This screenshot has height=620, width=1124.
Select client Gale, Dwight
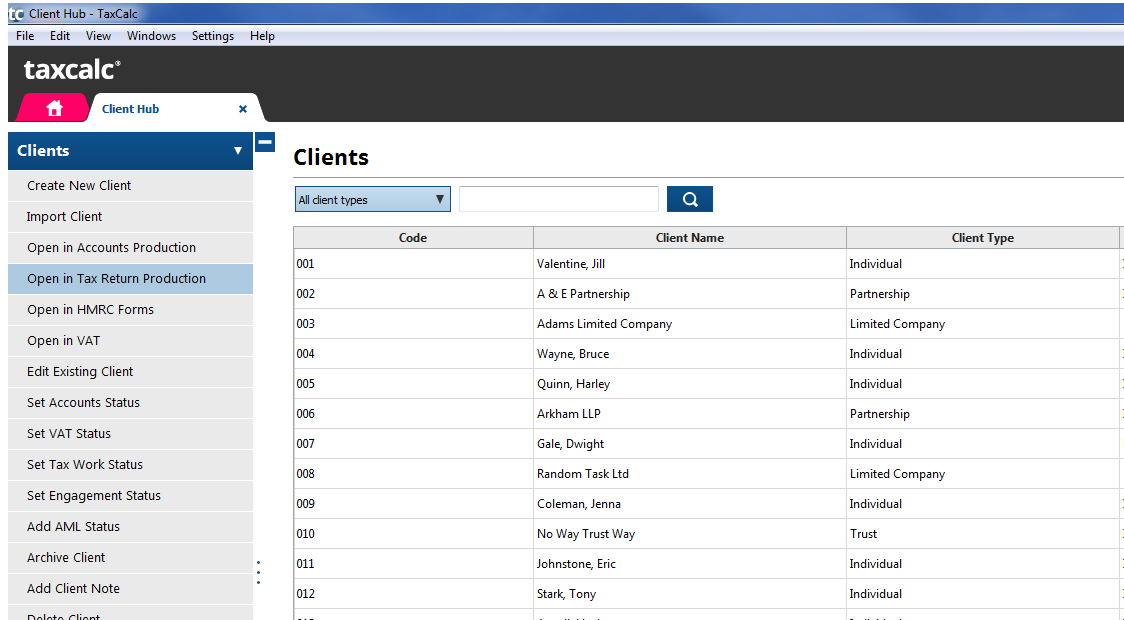click(x=571, y=444)
